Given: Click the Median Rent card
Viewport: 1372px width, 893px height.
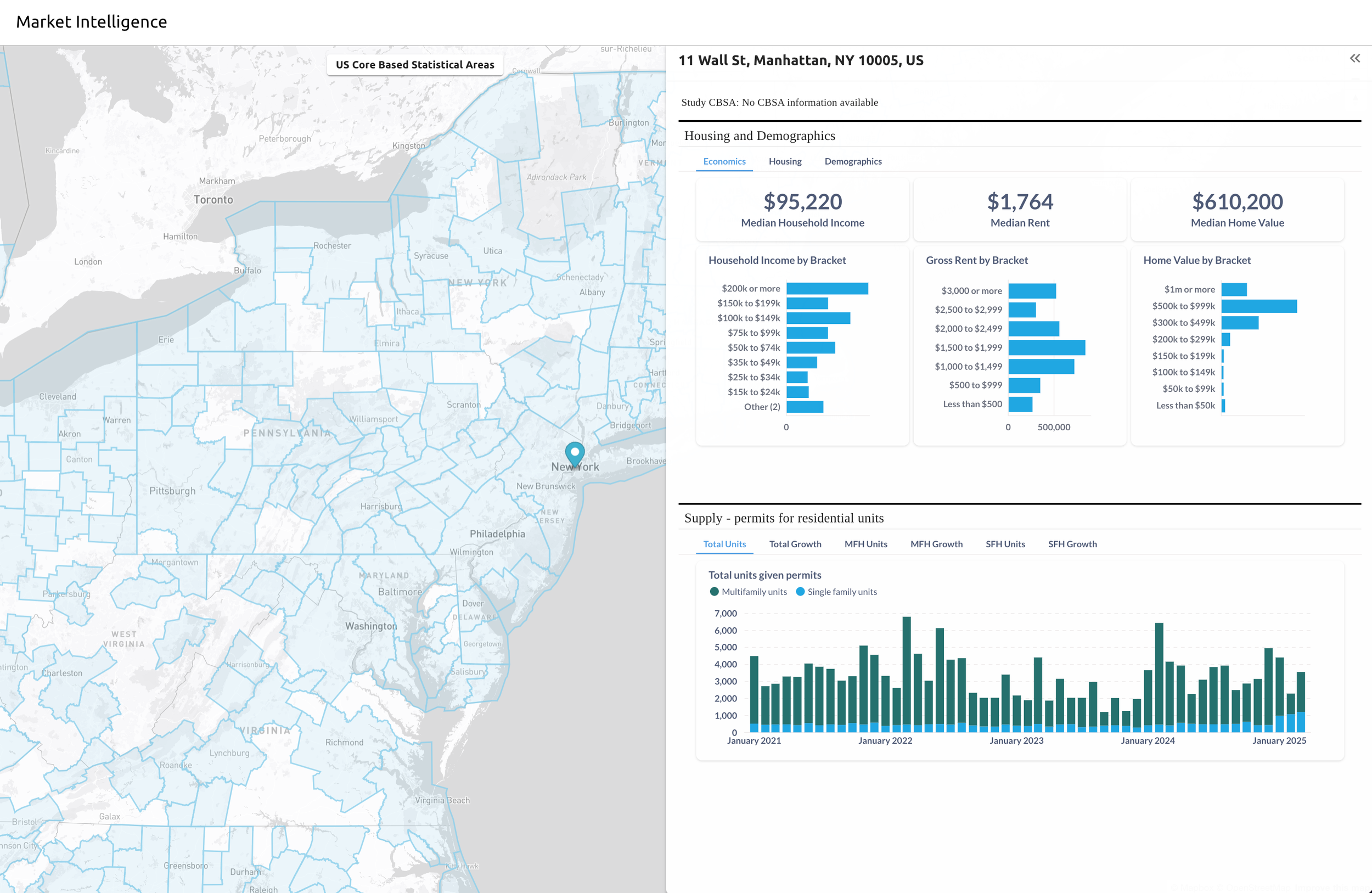Looking at the screenshot, I should point(1019,210).
